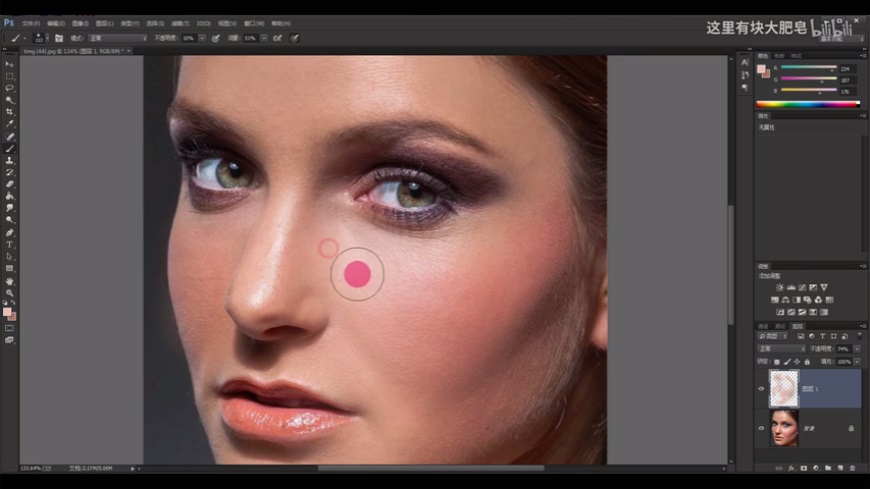Pick the Type tool in the toolbox
Image resolution: width=870 pixels, height=489 pixels.
[10, 244]
